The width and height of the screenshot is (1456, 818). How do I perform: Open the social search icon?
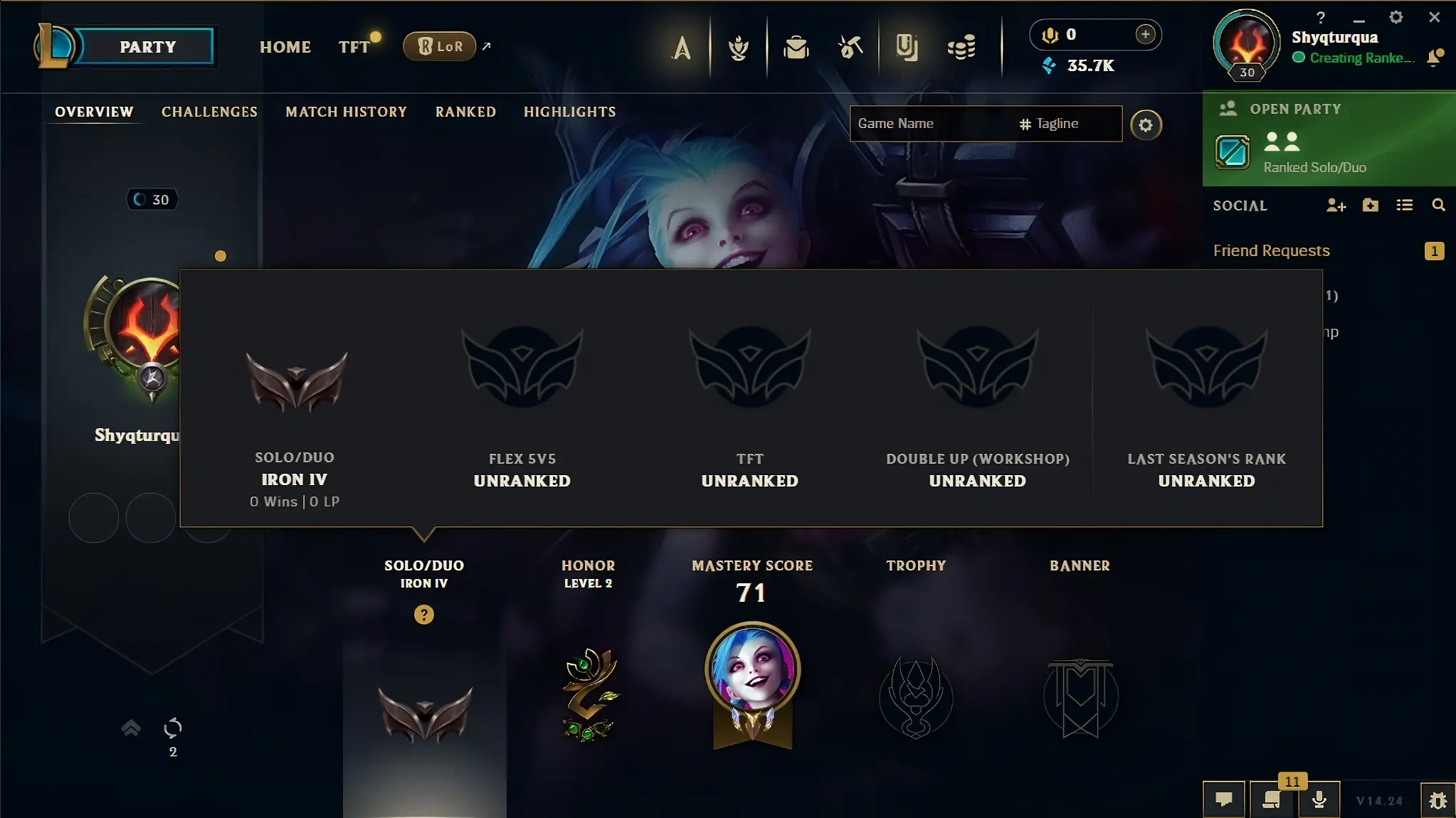1438,206
